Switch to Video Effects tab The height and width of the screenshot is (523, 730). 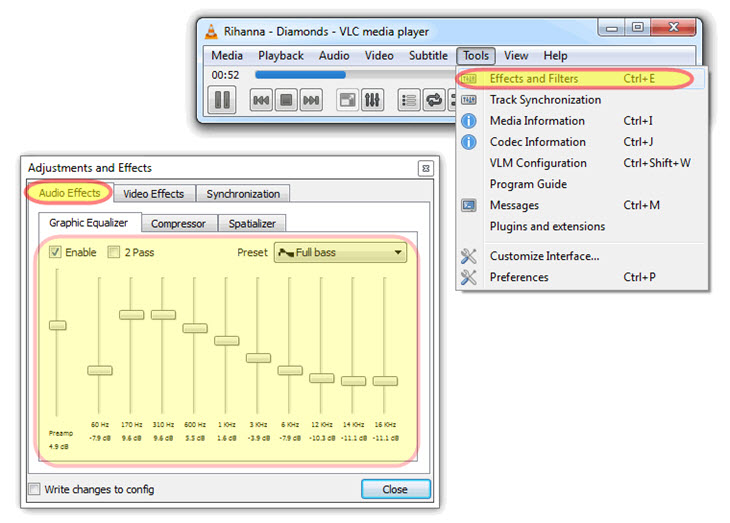pyautogui.click(x=153, y=194)
